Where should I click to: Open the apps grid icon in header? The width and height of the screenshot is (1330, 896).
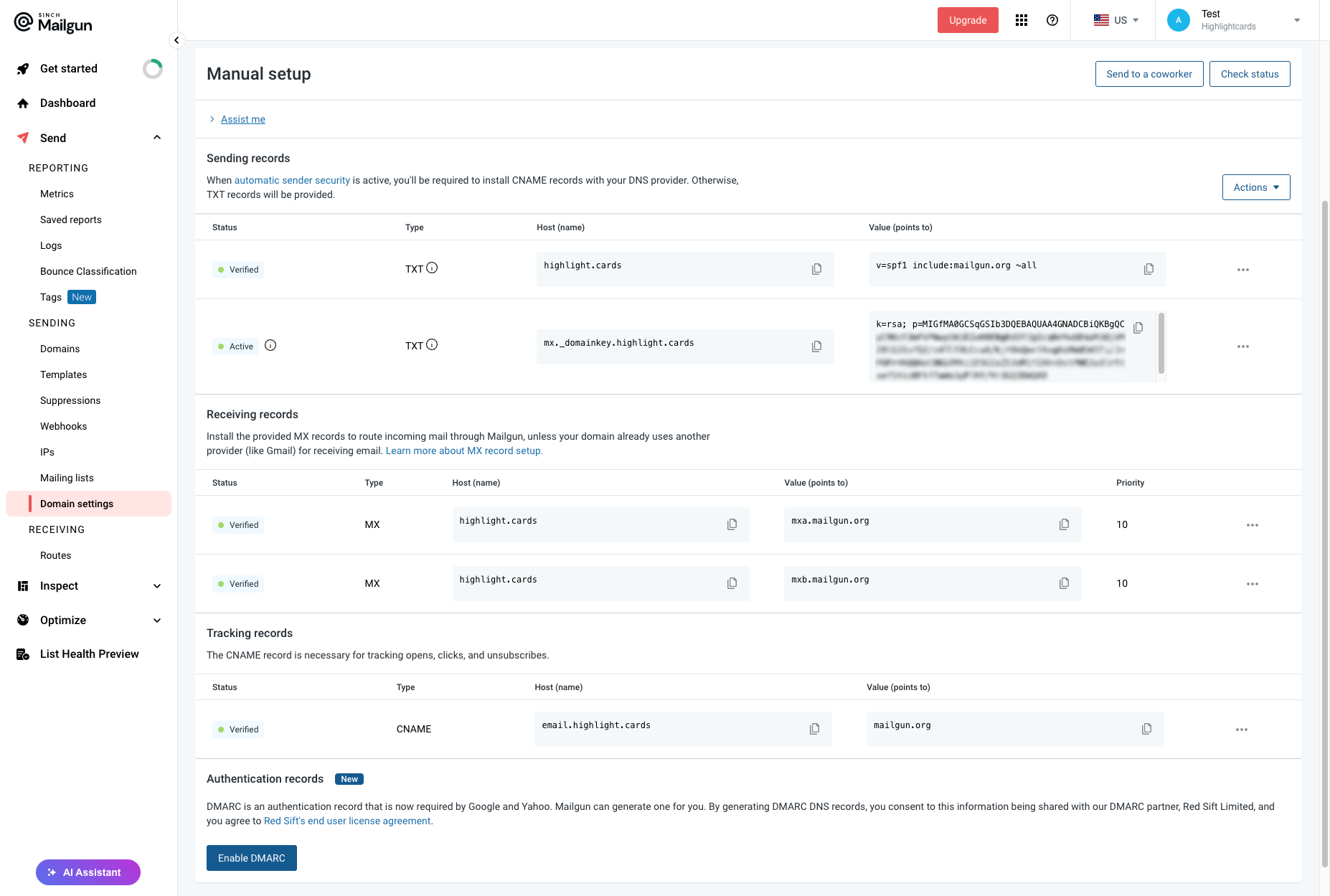(x=1022, y=20)
